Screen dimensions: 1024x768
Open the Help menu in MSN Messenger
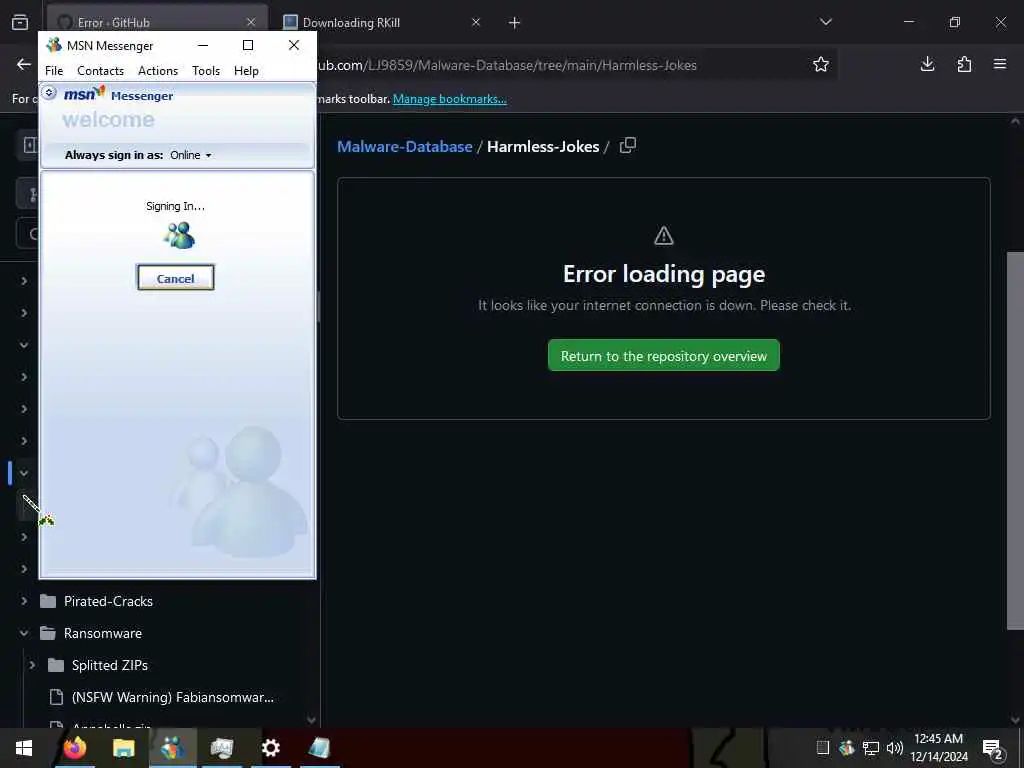pyautogui.click(x=246, y=71)
